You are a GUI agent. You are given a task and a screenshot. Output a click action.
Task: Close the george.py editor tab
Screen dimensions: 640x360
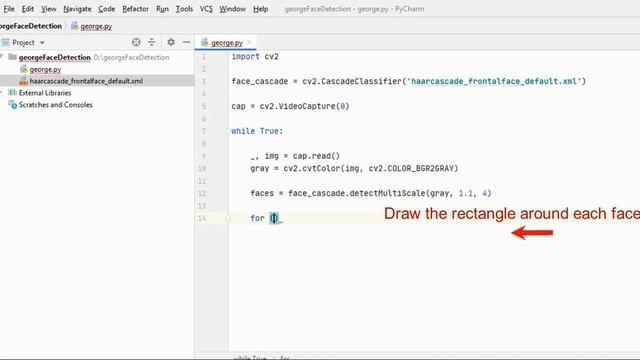coord(249,42)
